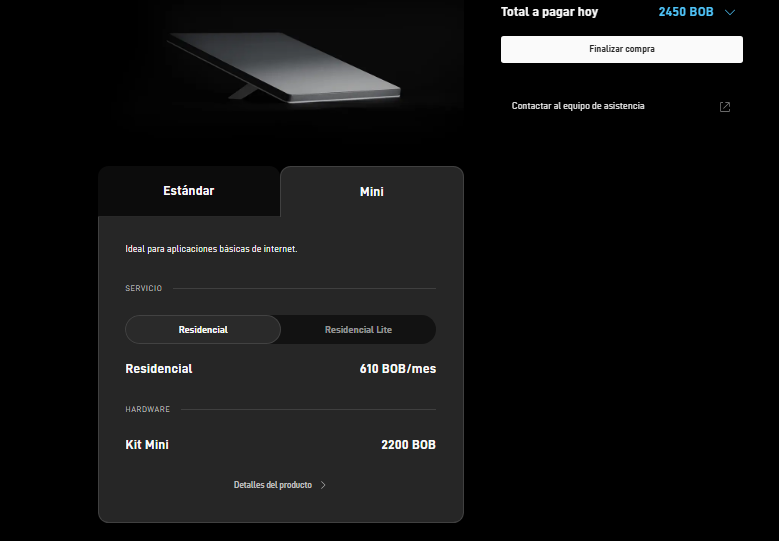The height and width of the screenshot is (541, 779).
Task: Click the Kit Mini hardware label
Action: [147, 445]
